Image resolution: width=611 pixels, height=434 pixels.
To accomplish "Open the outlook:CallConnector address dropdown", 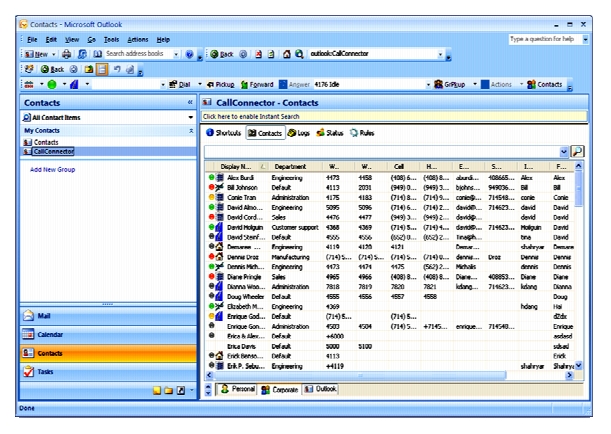I will (x=440, y=54).
